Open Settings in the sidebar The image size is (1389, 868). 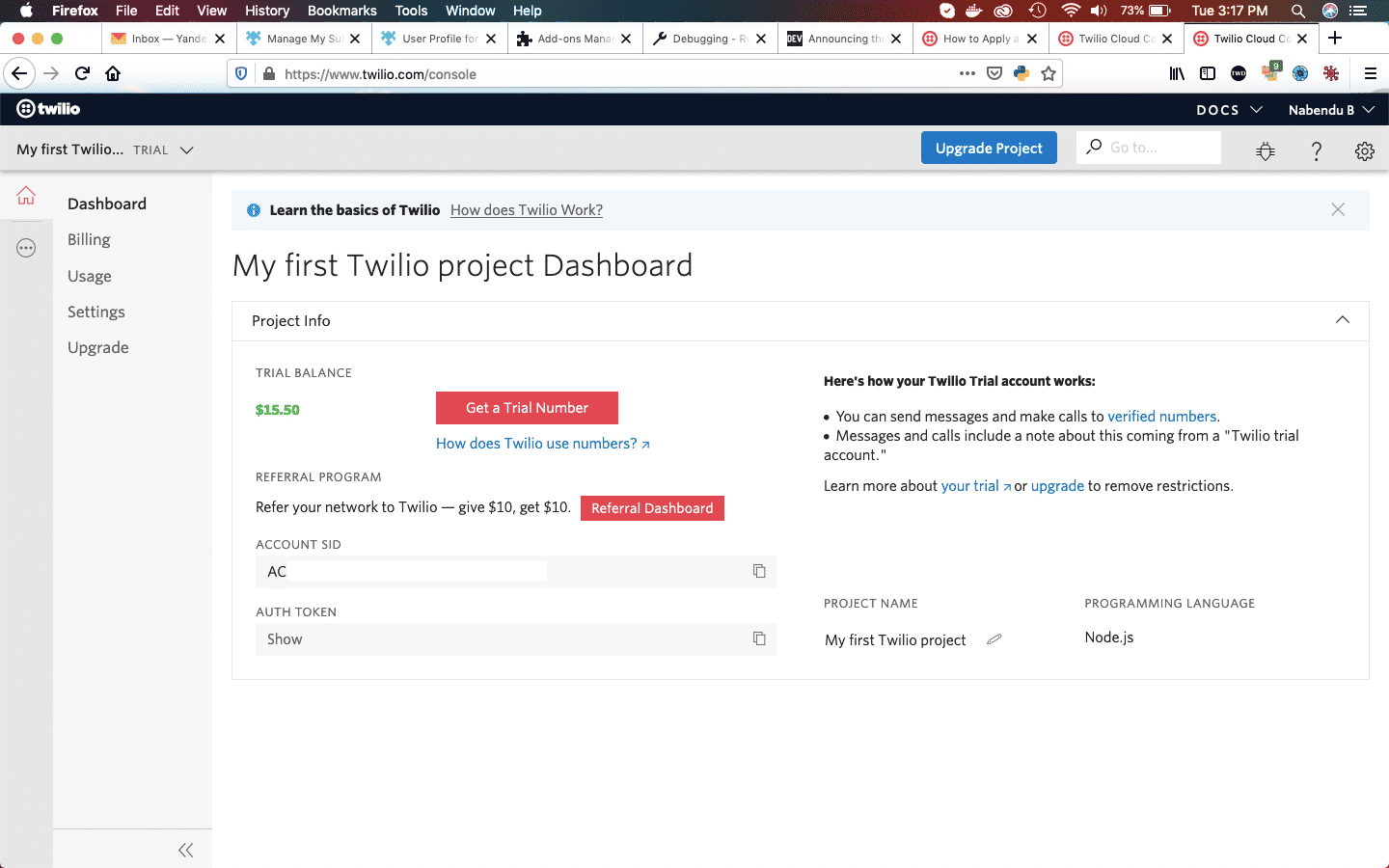(96, 312)
